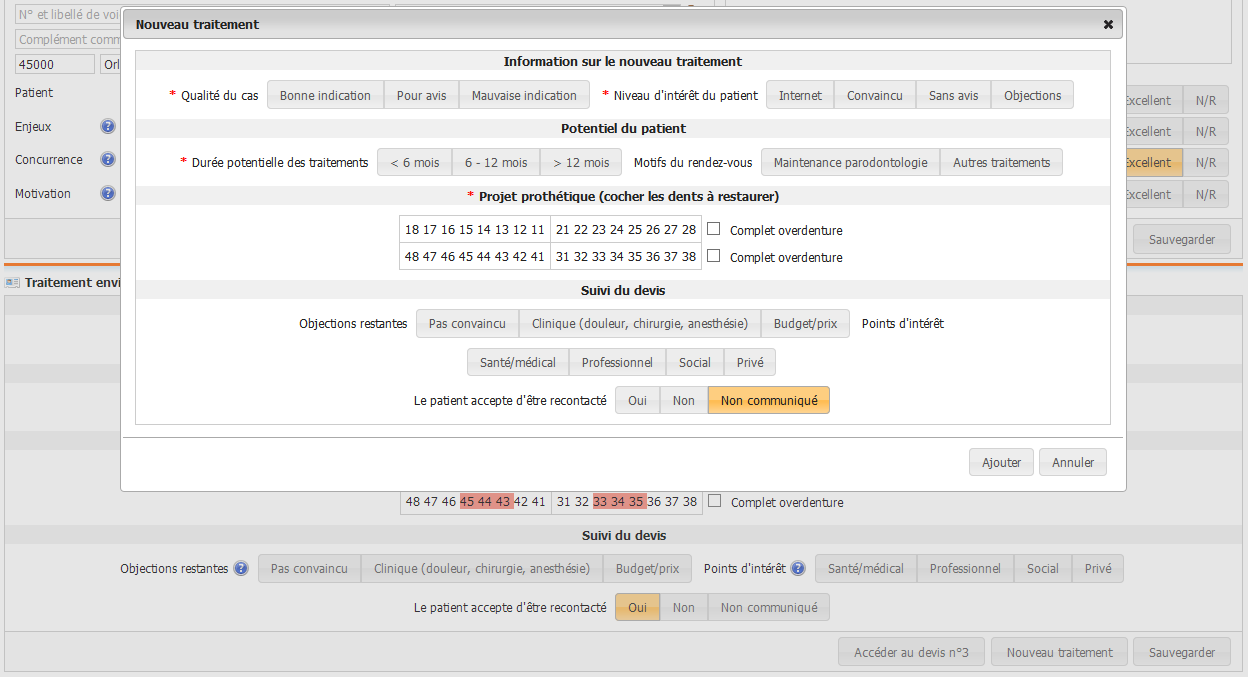Click the postal code field 45000
Viewport: 1249px width, 677px height.
(x=55, y=64)
